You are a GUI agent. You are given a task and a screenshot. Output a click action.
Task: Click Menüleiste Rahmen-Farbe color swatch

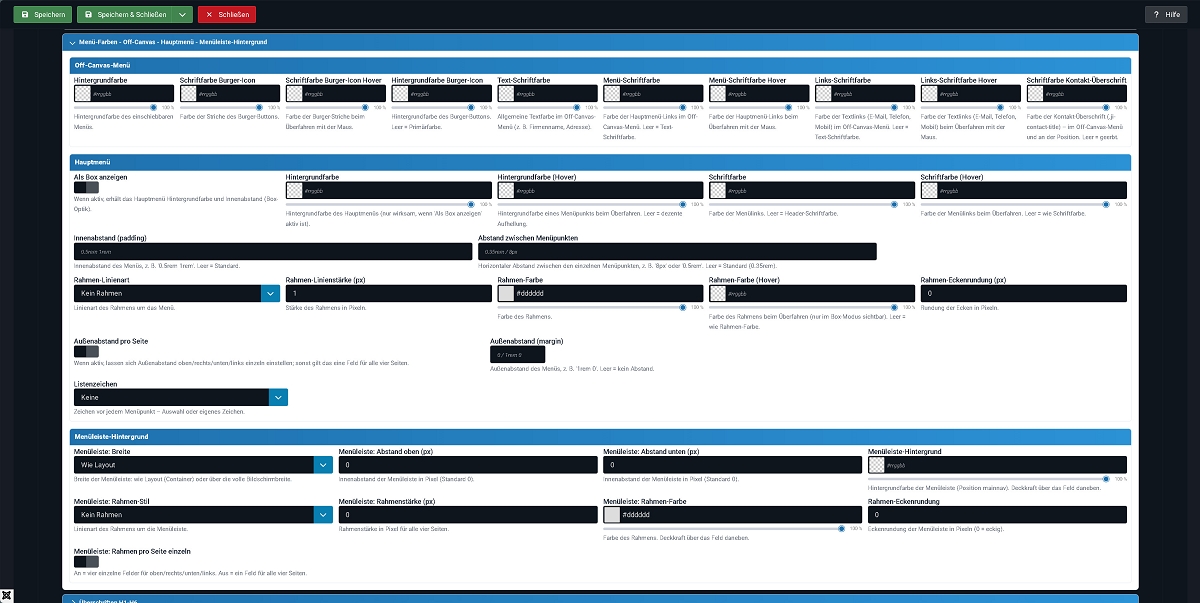pyautogui.click(x=612, y=515)
